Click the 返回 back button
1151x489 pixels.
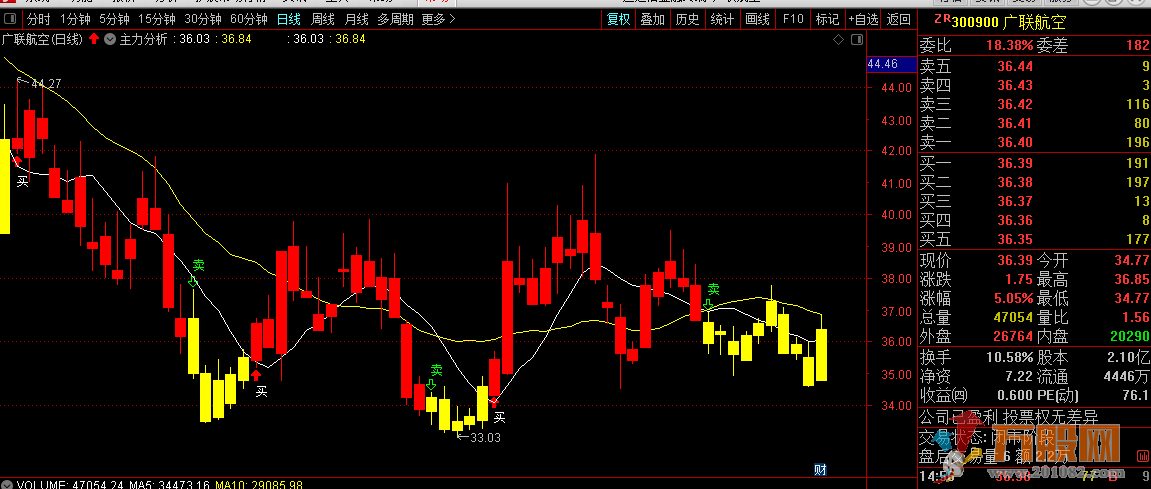coord(898,19)
